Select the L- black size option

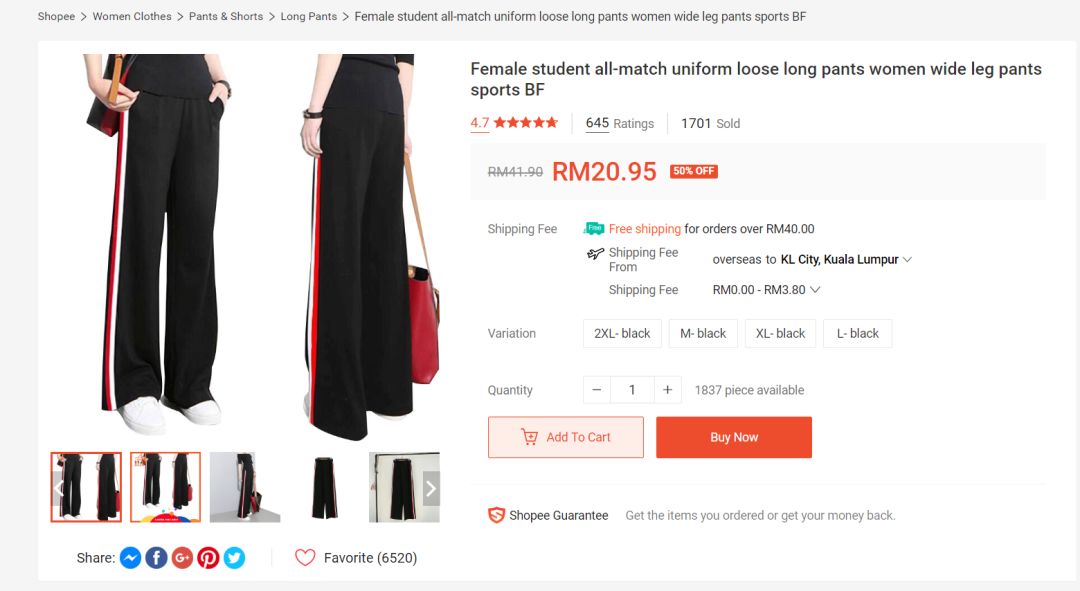point(857,334)
